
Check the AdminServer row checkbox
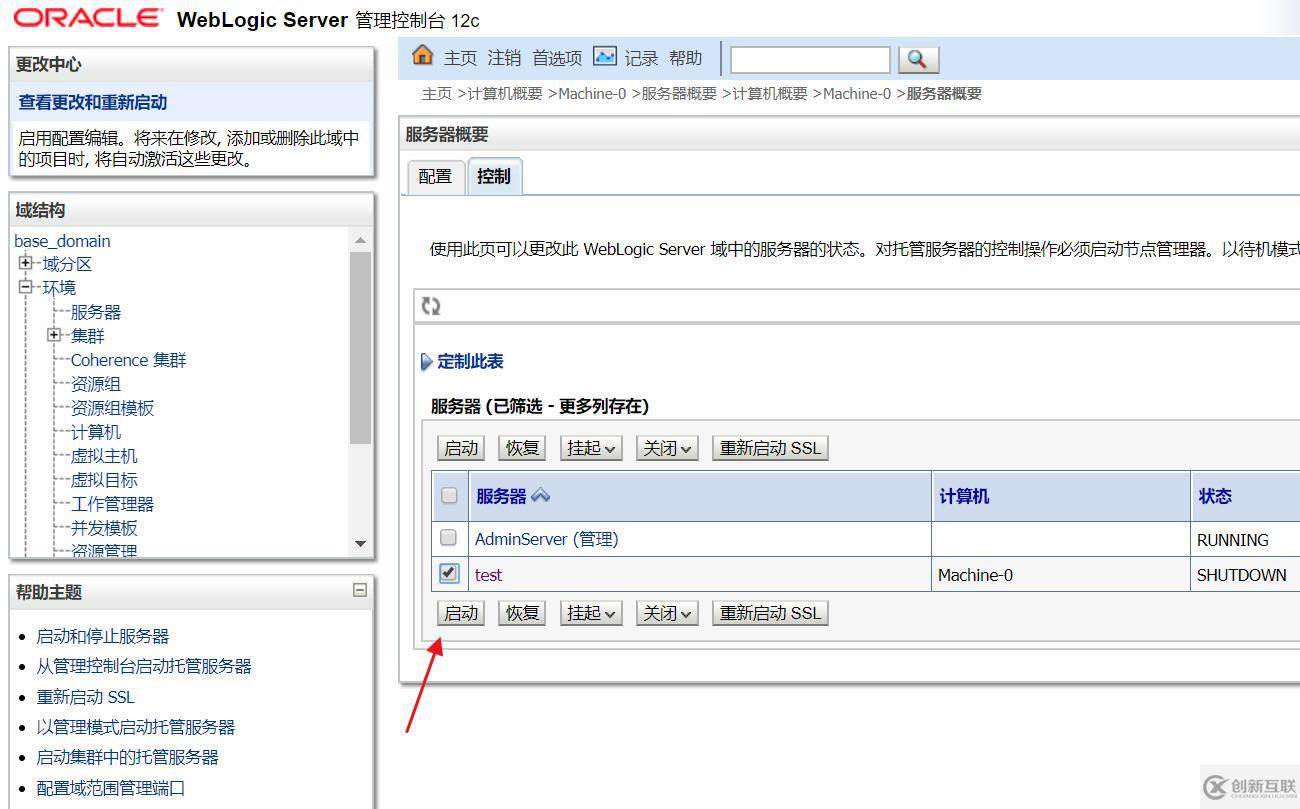449,538
